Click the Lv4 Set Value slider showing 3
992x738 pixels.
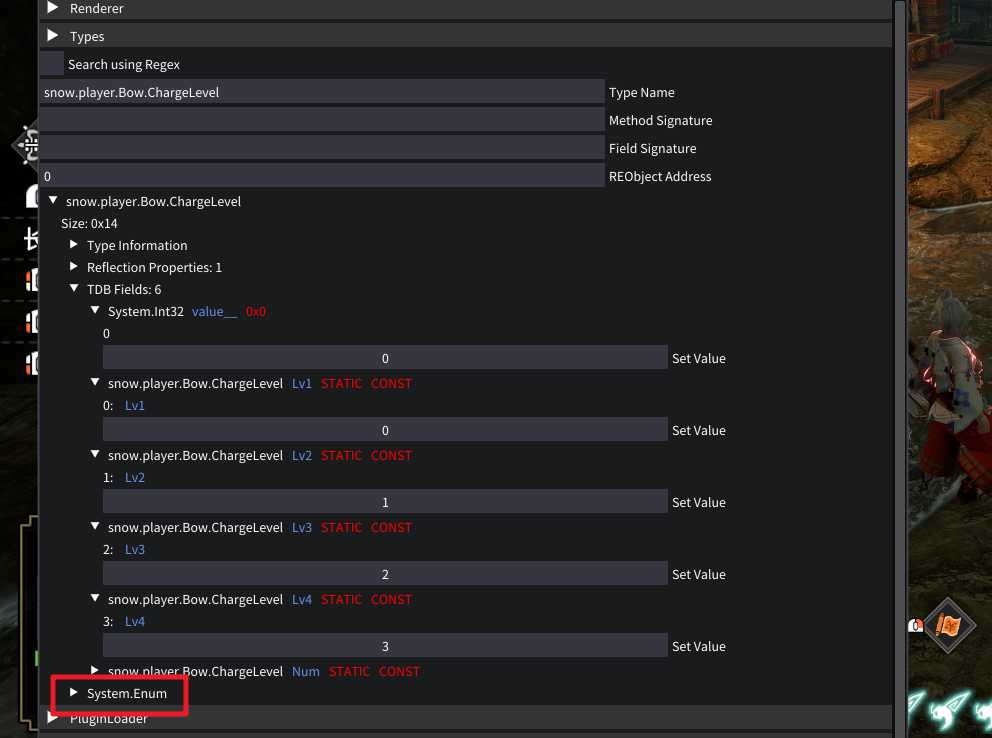coord(385,646)
